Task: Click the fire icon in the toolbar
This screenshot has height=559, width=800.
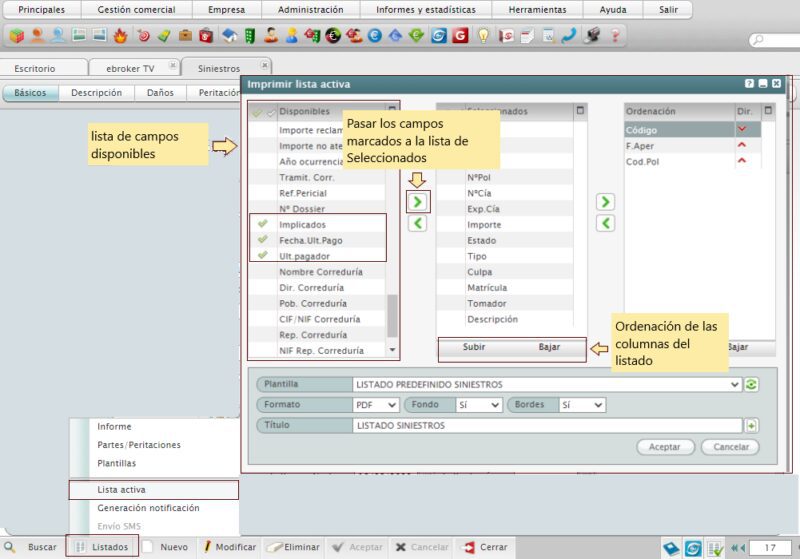Action: coord(120,36)
